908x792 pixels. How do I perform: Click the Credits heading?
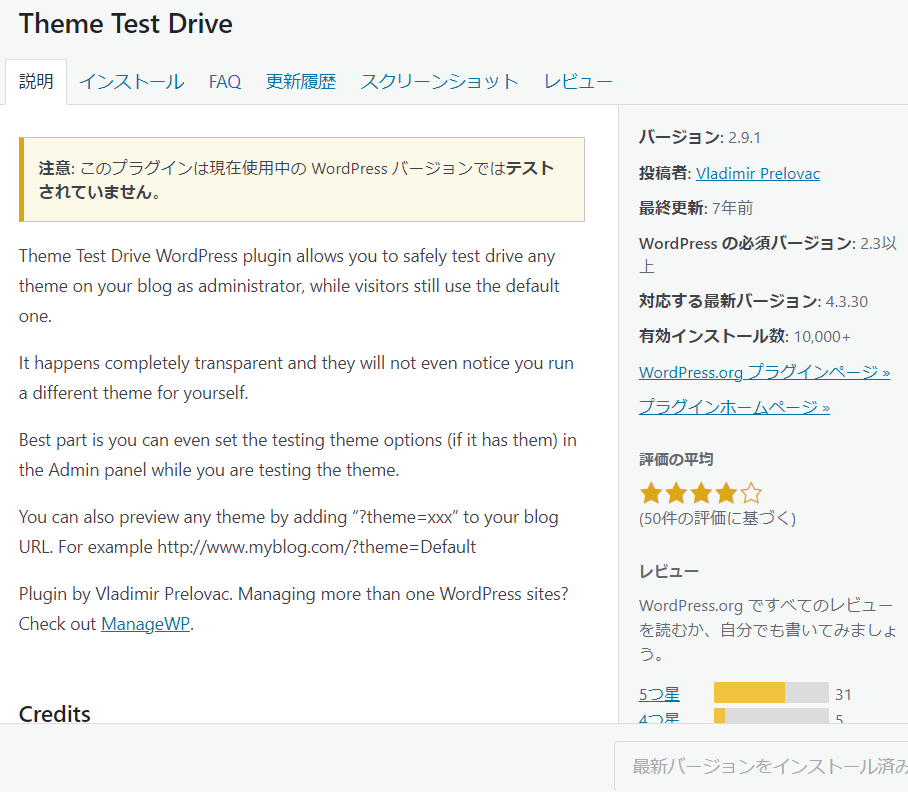55,714
